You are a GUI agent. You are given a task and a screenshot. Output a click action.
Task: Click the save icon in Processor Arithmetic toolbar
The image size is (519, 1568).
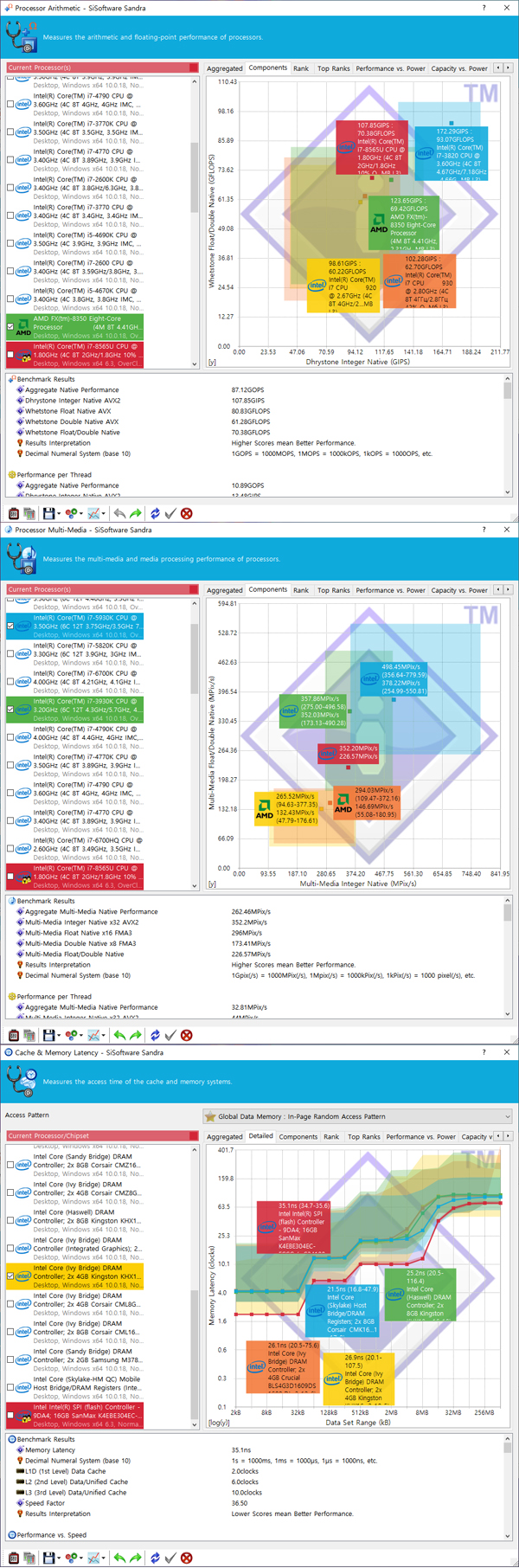pyautogui.click(x=48, y=513)
